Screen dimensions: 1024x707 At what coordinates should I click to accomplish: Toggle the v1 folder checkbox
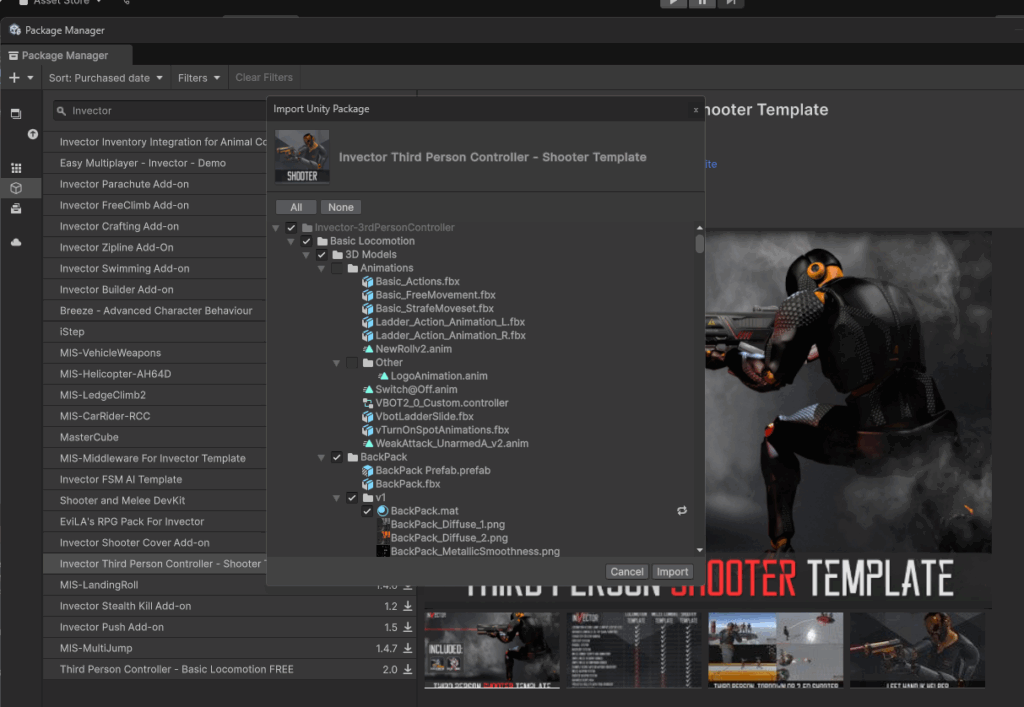click(352, 497)
